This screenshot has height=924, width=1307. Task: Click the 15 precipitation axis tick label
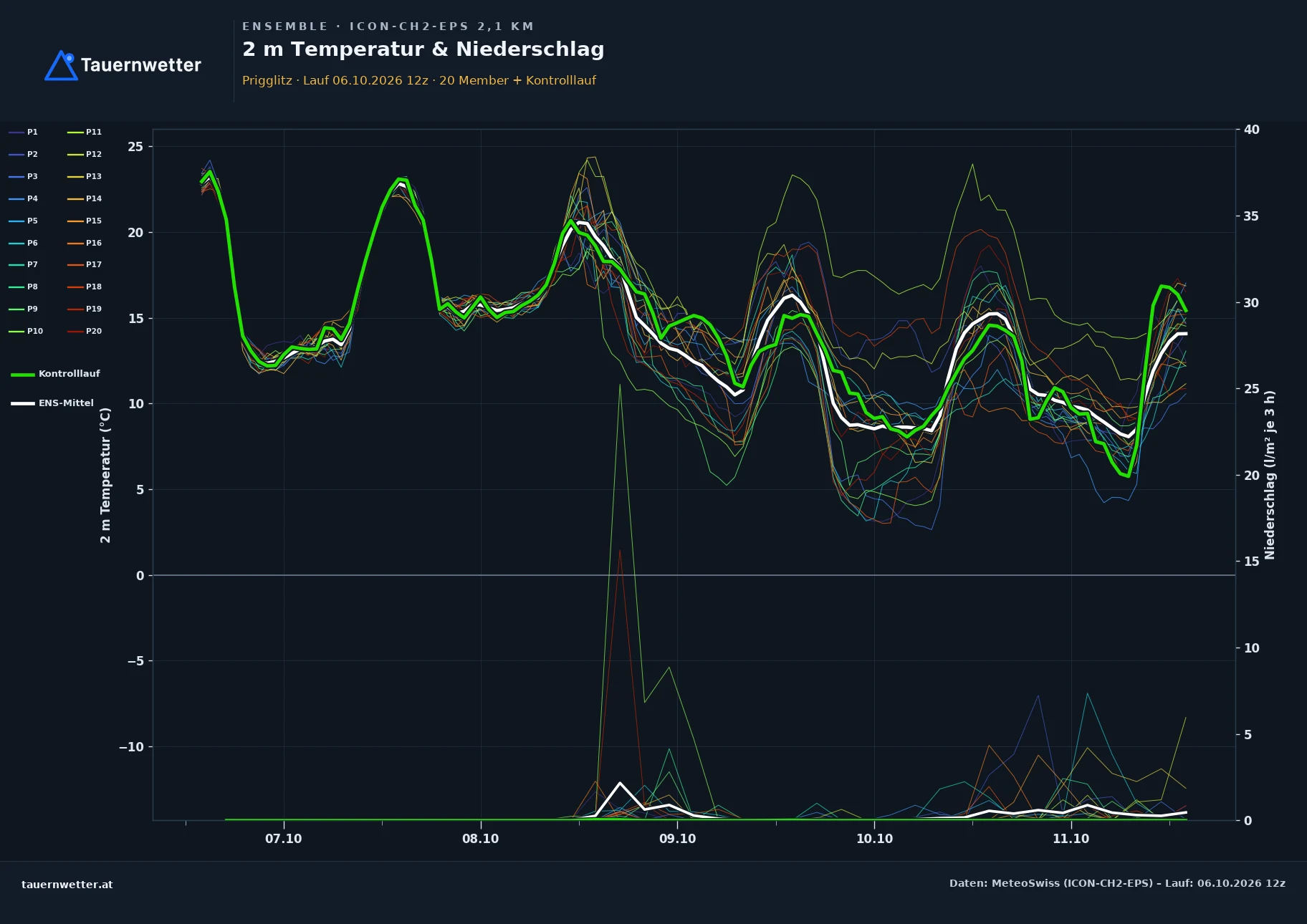(x=1252, y=562)
